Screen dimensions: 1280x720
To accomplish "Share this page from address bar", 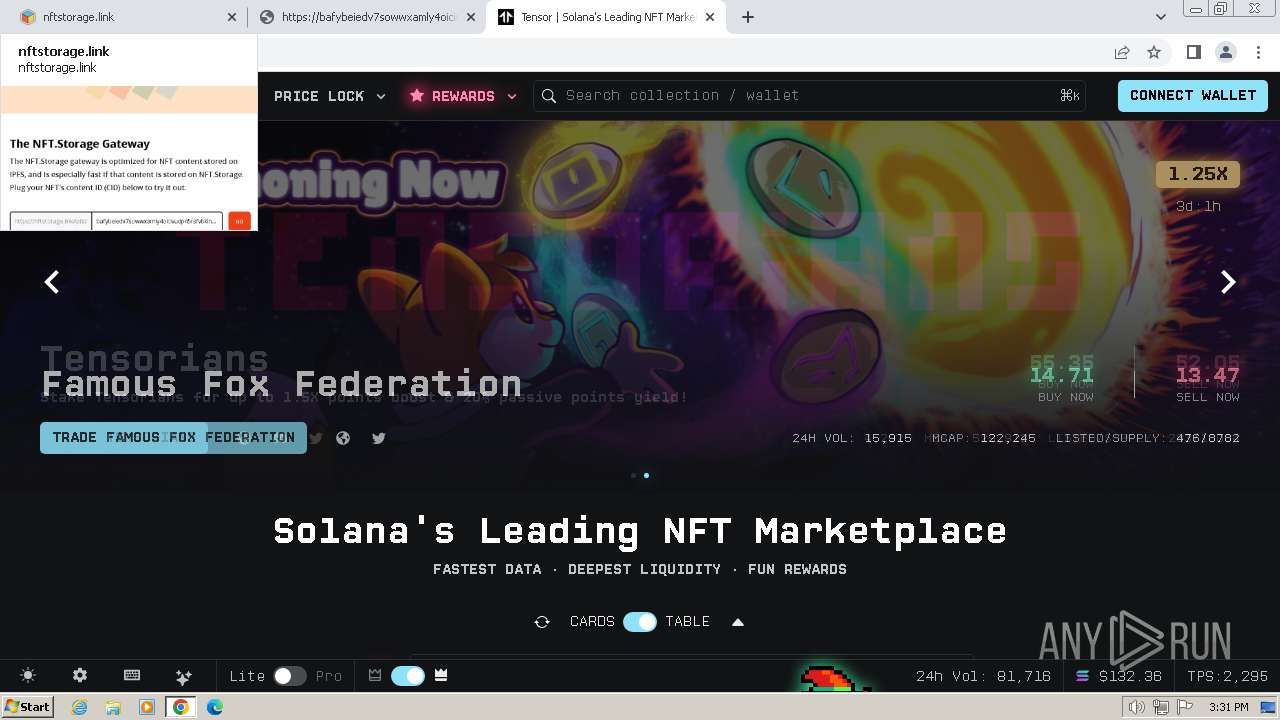I will coord(1122,52).
